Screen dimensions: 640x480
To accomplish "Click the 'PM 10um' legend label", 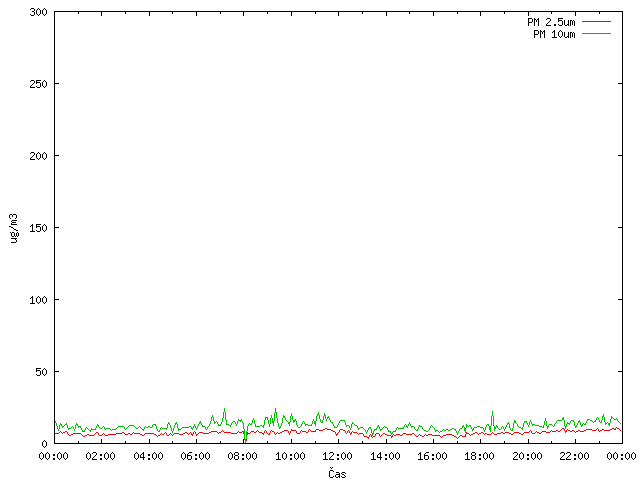I will 554,34.
